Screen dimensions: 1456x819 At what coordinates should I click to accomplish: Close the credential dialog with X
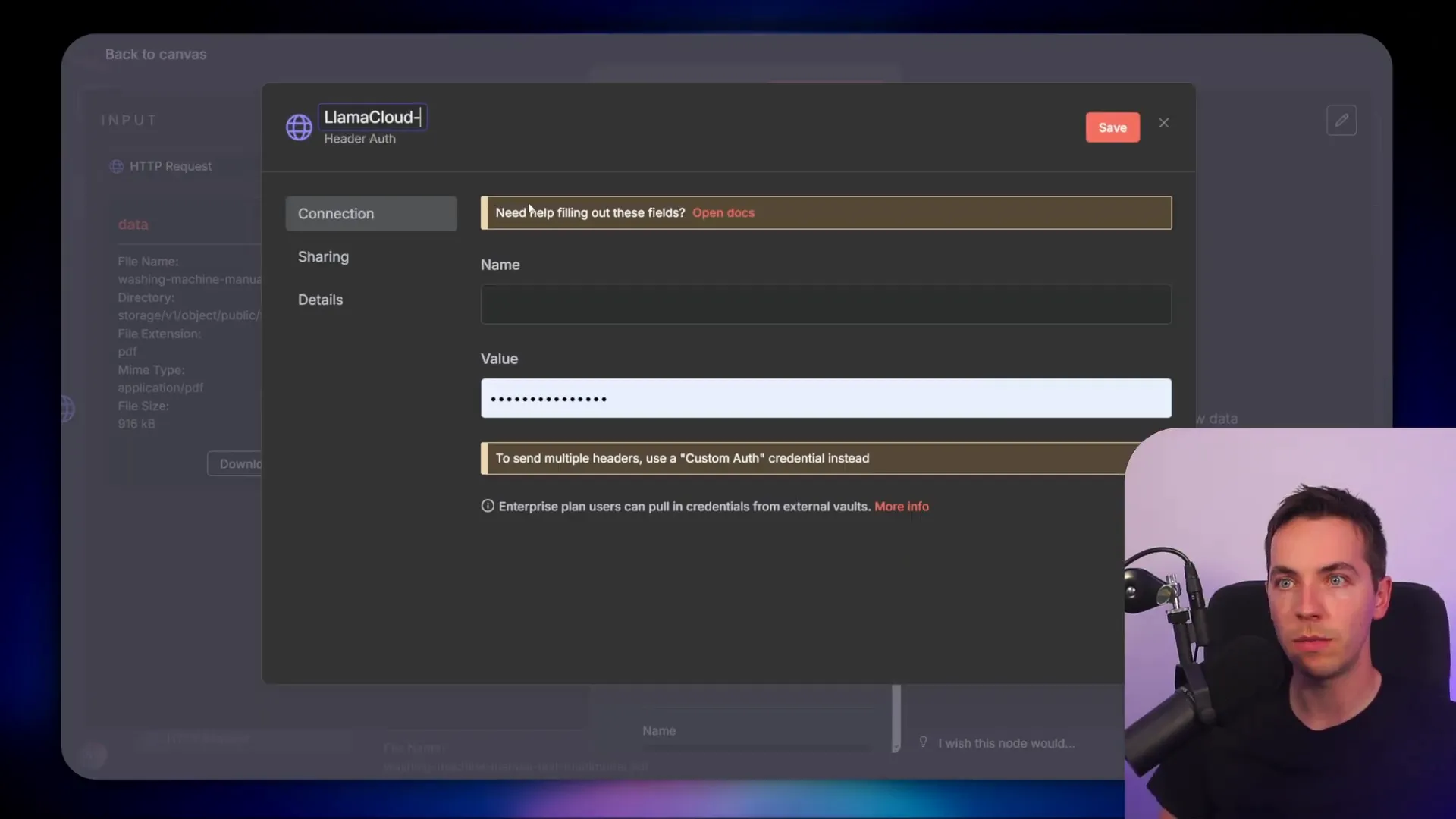1164,123
